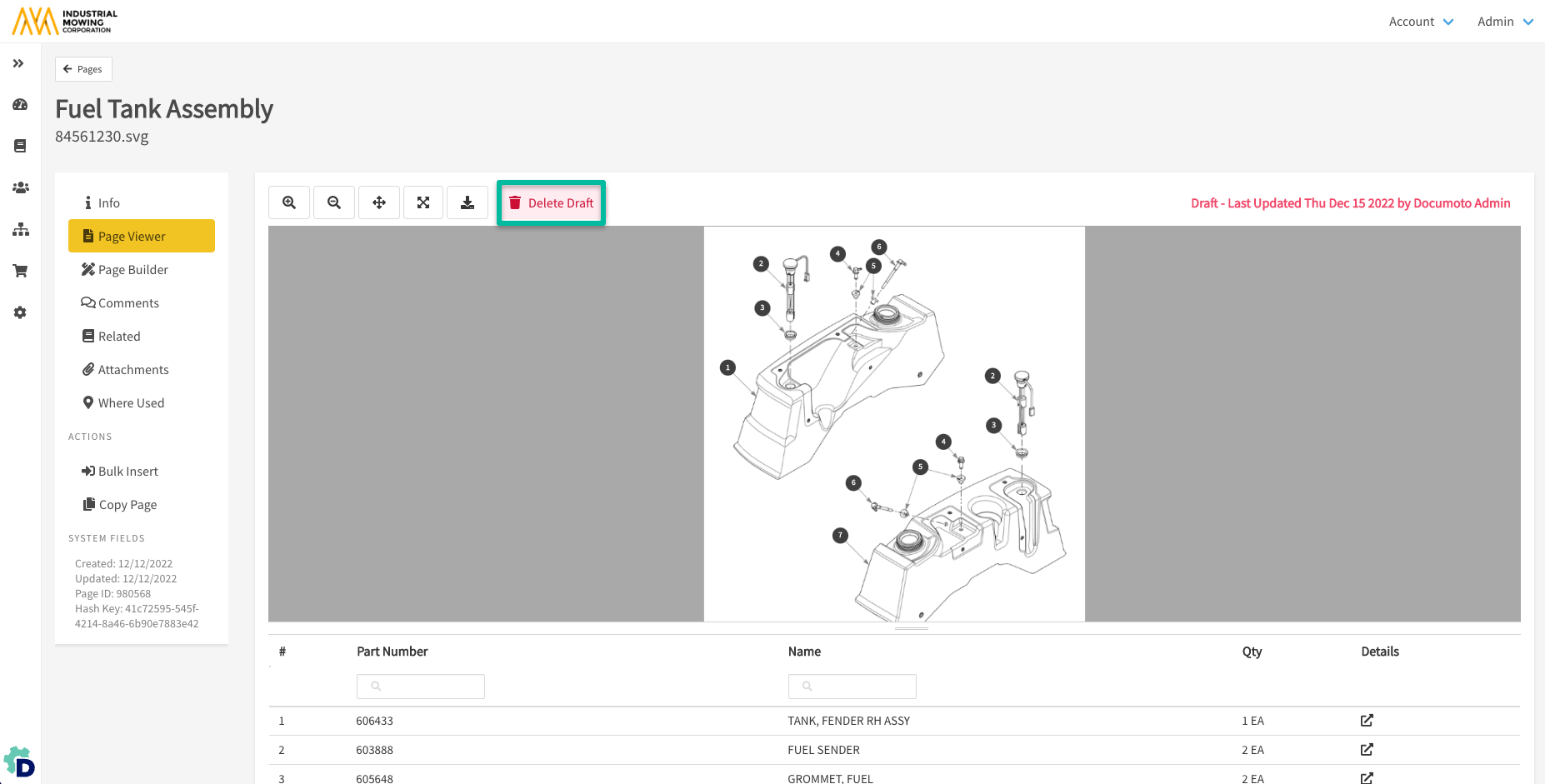Open the settings gear sidebar icon
Screen dimensions: 1545x784
click(x=20, y=312)
